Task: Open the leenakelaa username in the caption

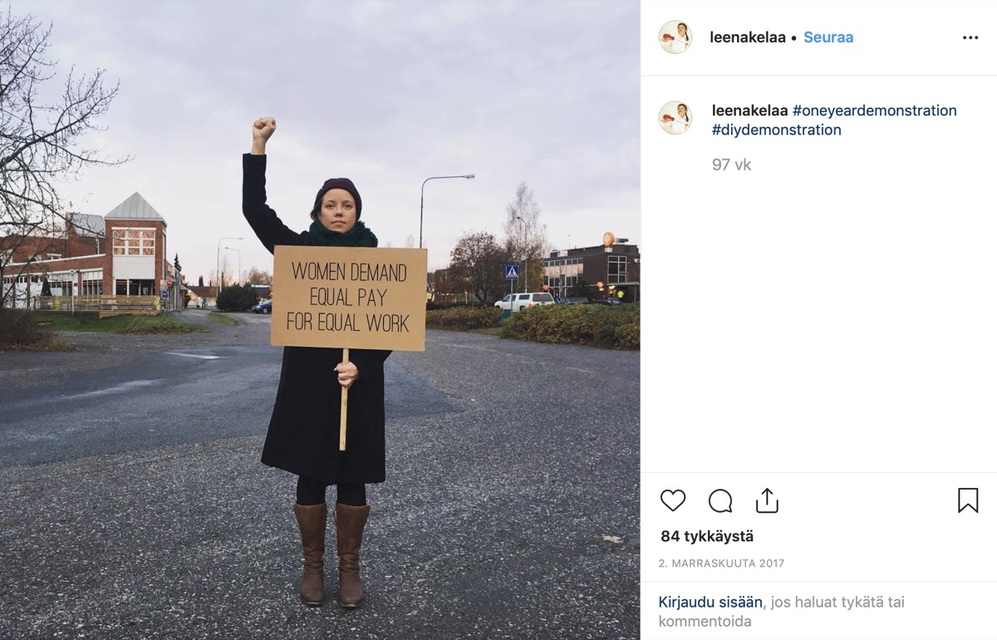Action: (750, 111)
